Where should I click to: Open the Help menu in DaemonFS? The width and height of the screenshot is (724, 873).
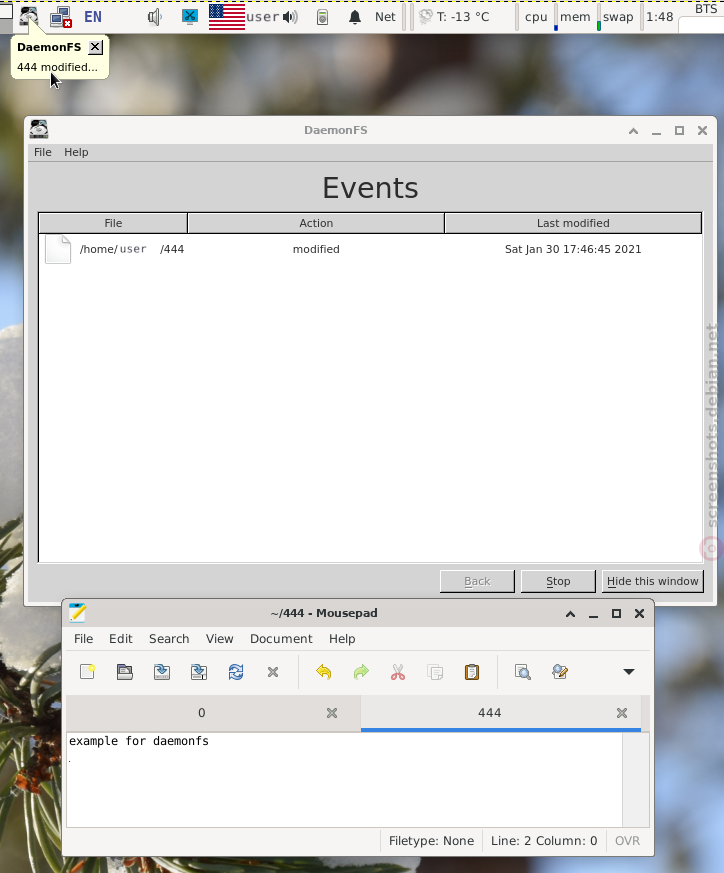[76, 152]
